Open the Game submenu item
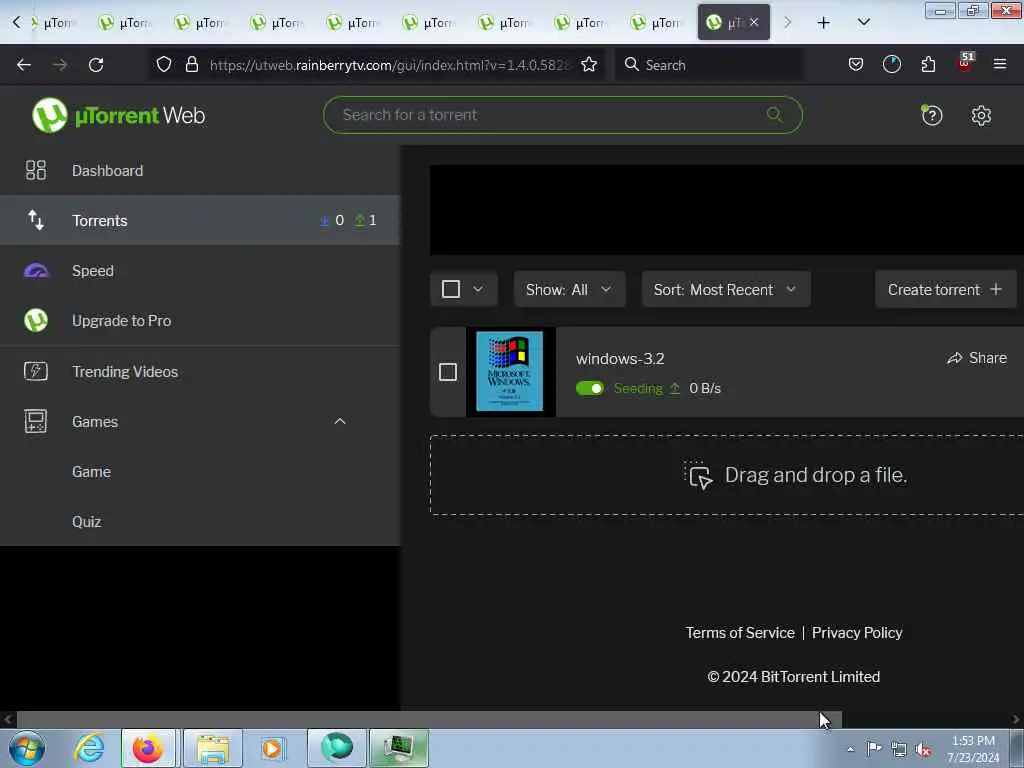 pos(200,472)
